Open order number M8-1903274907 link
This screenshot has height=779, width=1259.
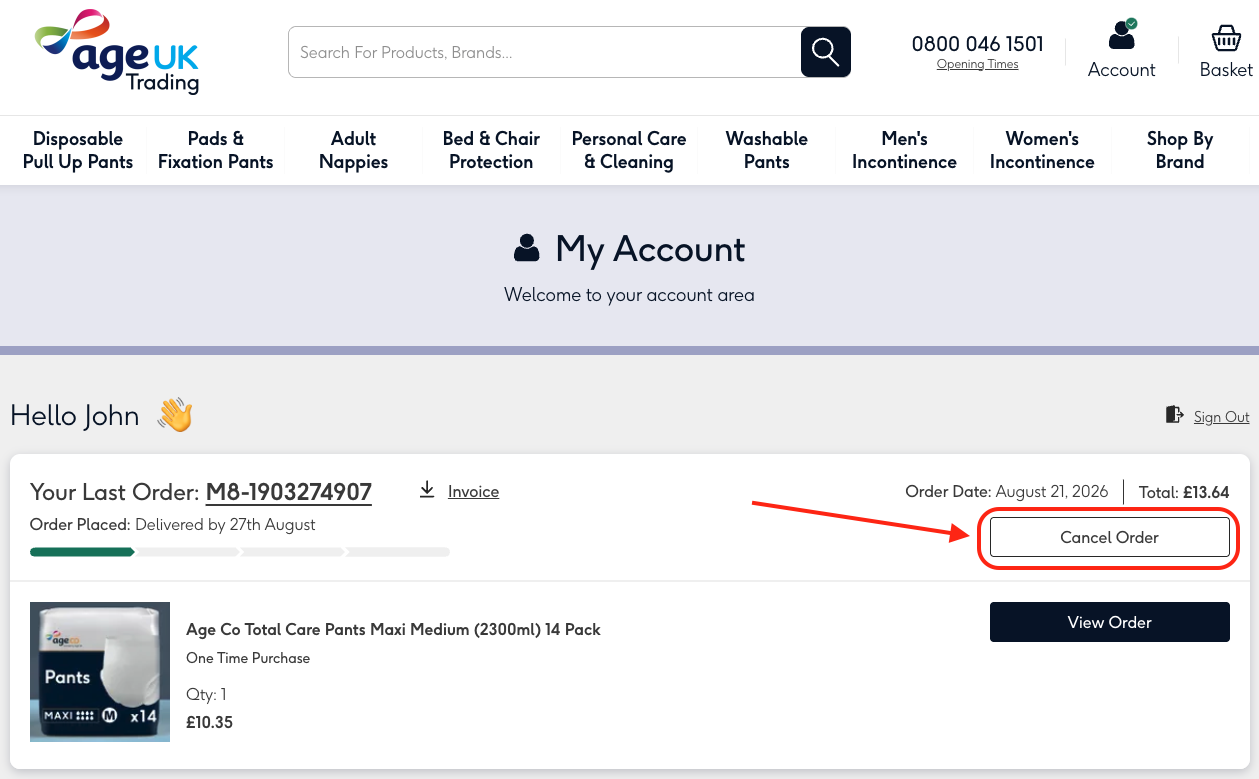pos(289,492)
